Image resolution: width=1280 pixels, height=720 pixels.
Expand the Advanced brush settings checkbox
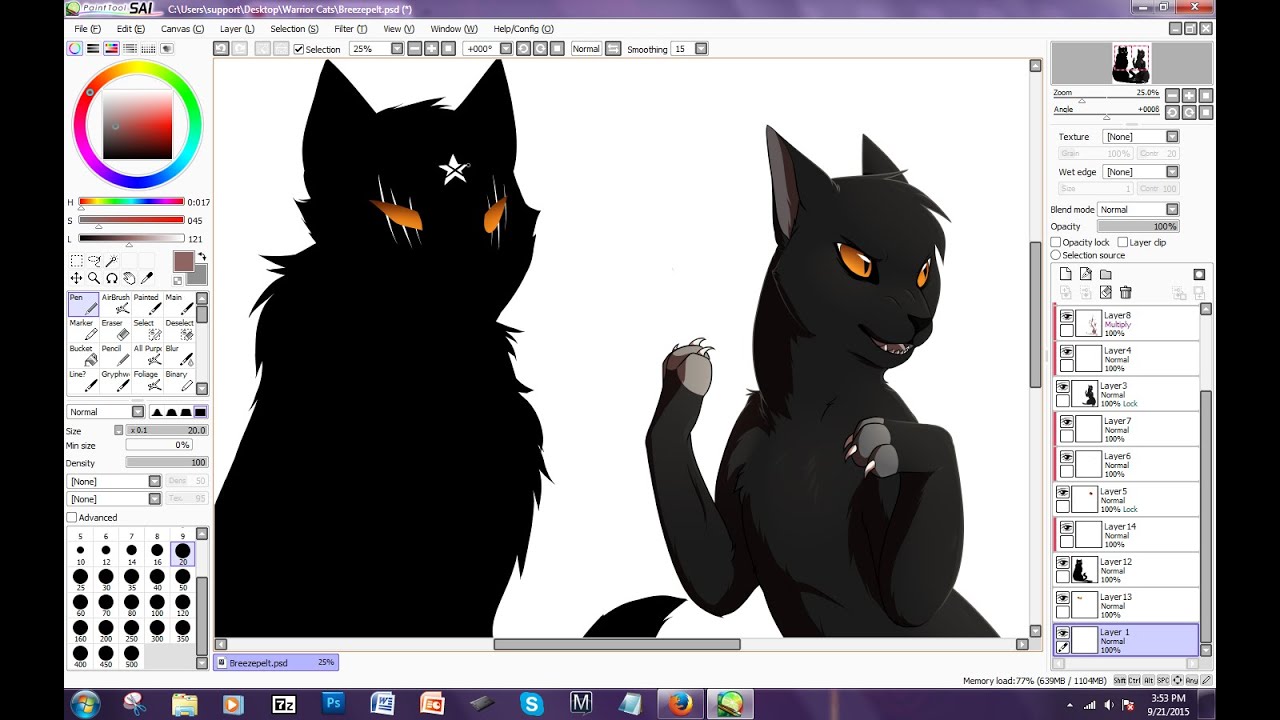pos(72,517)
